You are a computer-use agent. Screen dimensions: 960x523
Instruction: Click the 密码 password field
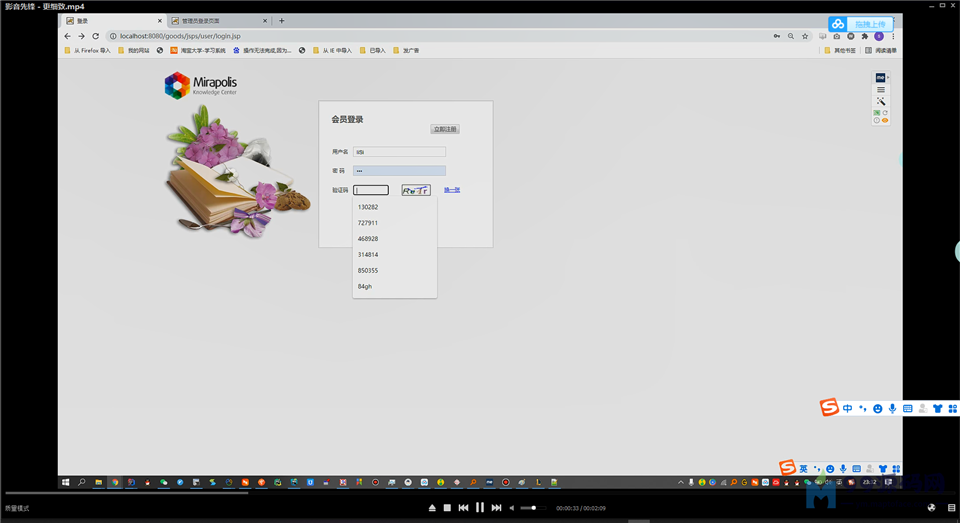click(399, 171)
